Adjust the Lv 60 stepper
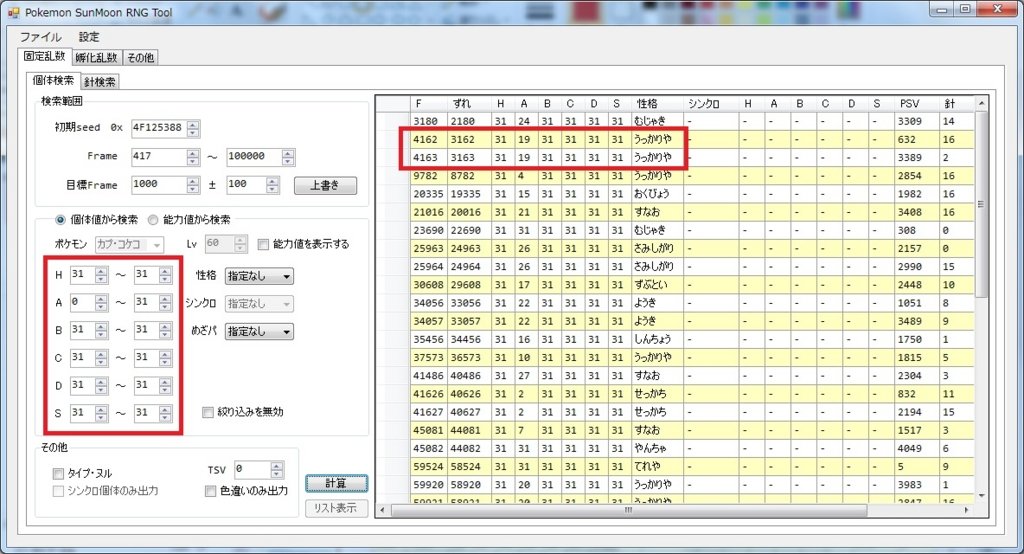Viewport: 1024px width, 554px height. (240, 244)
